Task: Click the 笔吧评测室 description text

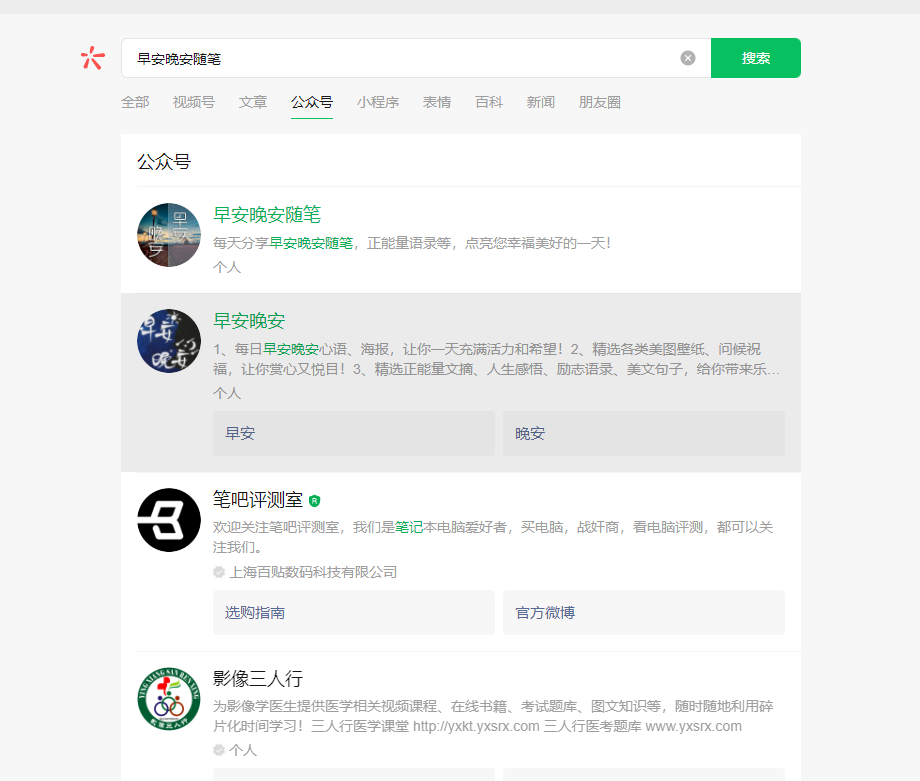Action: (493, 537)
